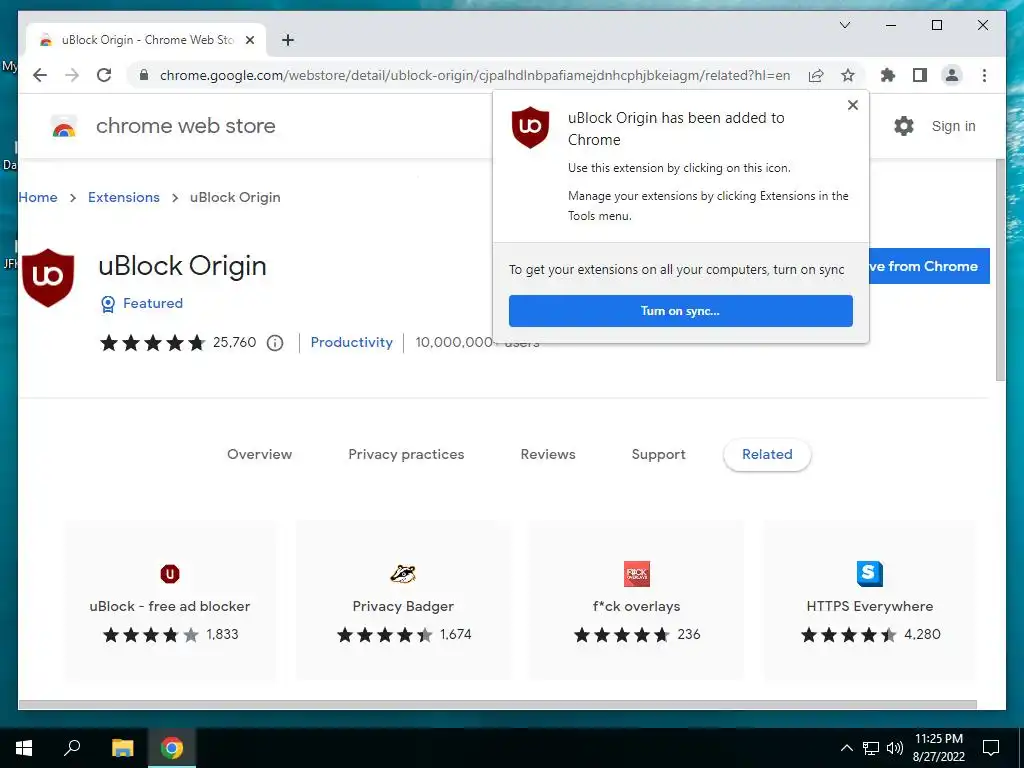1024x768 pixels.
Task: Click the browser forward arrow
Action: [x=72, y=75]
